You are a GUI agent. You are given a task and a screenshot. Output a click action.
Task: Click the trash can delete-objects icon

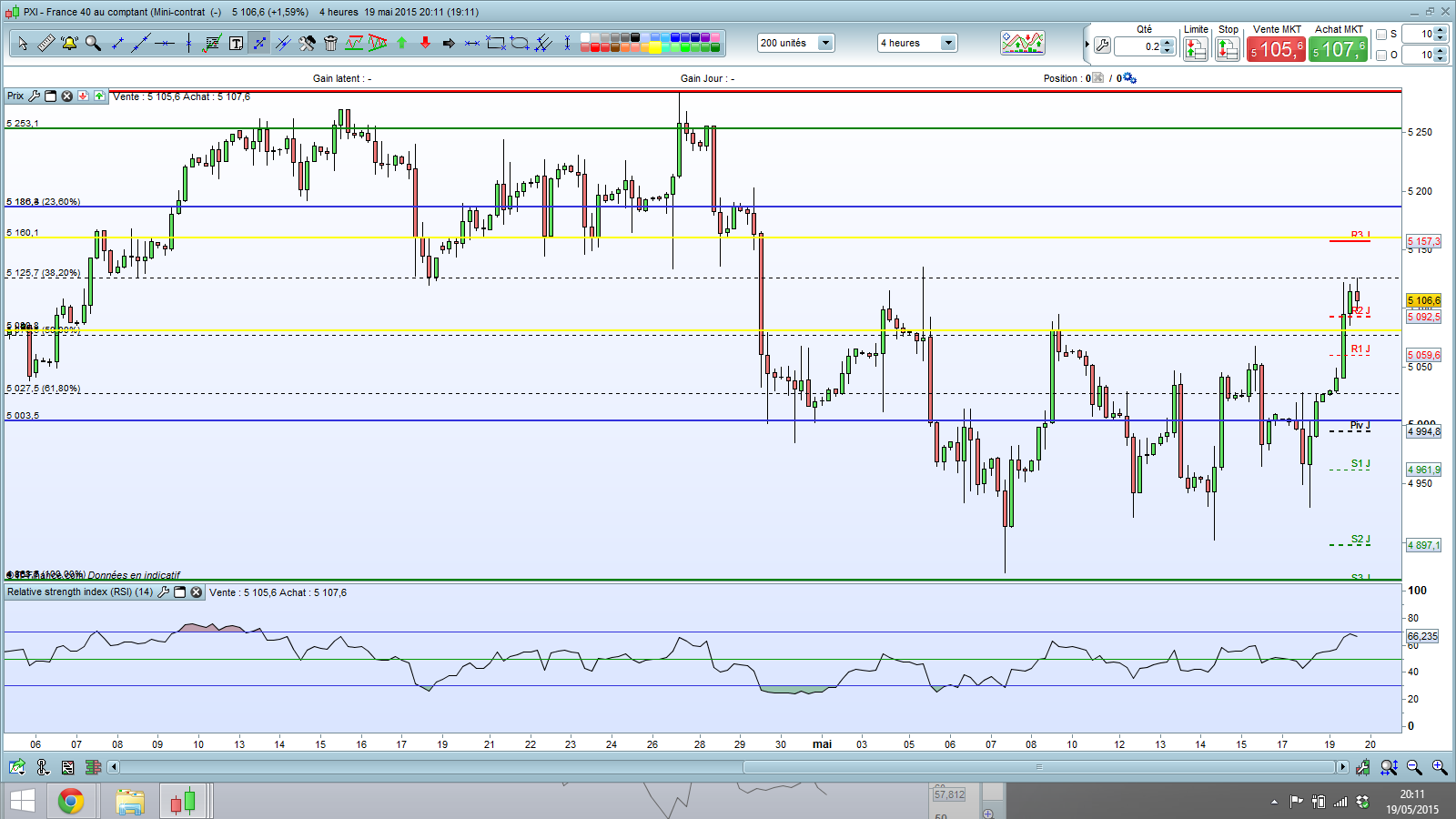coord(330,43)
